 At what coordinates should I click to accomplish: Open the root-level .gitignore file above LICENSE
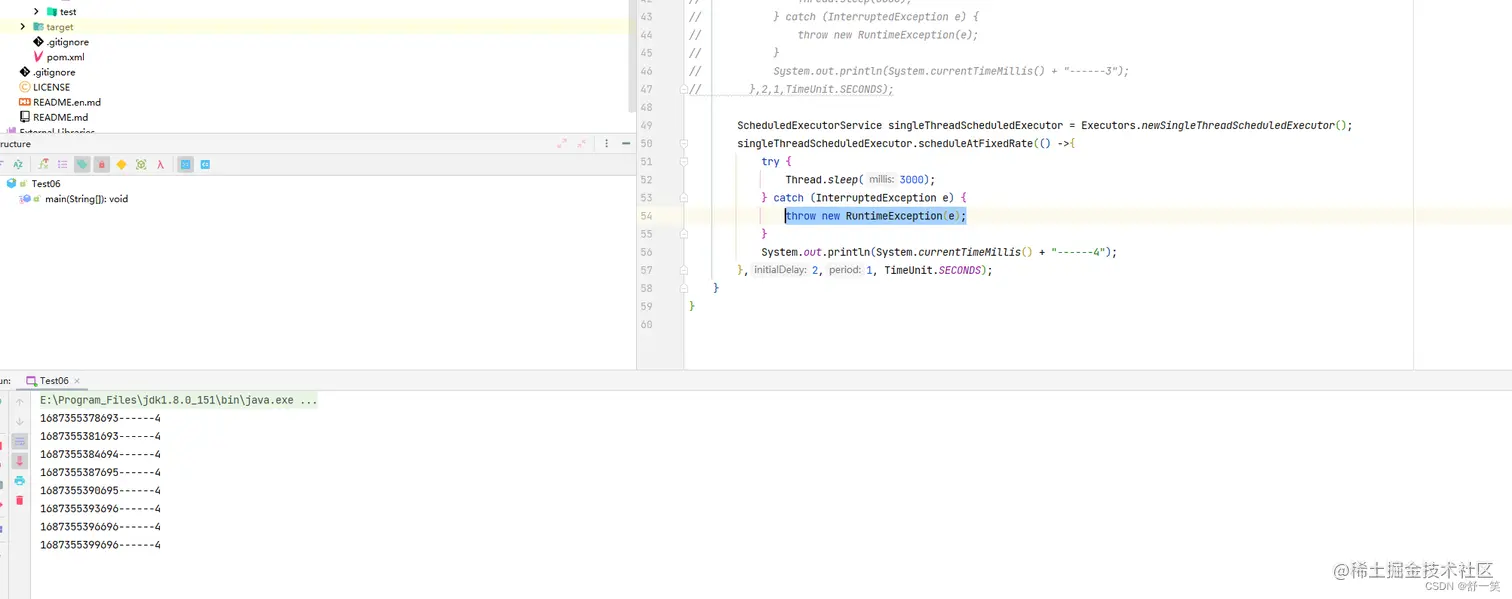[x=54, y=72]
